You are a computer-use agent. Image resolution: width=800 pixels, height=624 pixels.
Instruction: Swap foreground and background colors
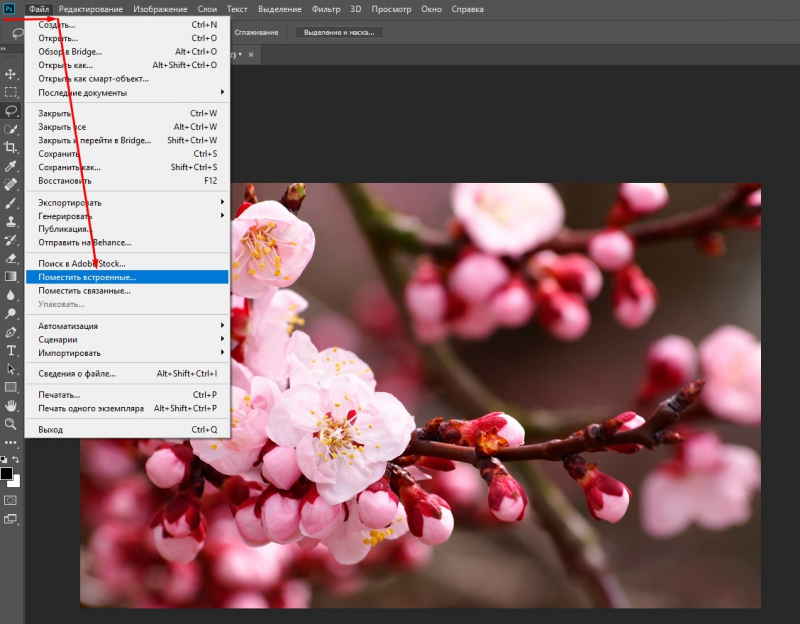pyautogui.click(x=16, y=460)
